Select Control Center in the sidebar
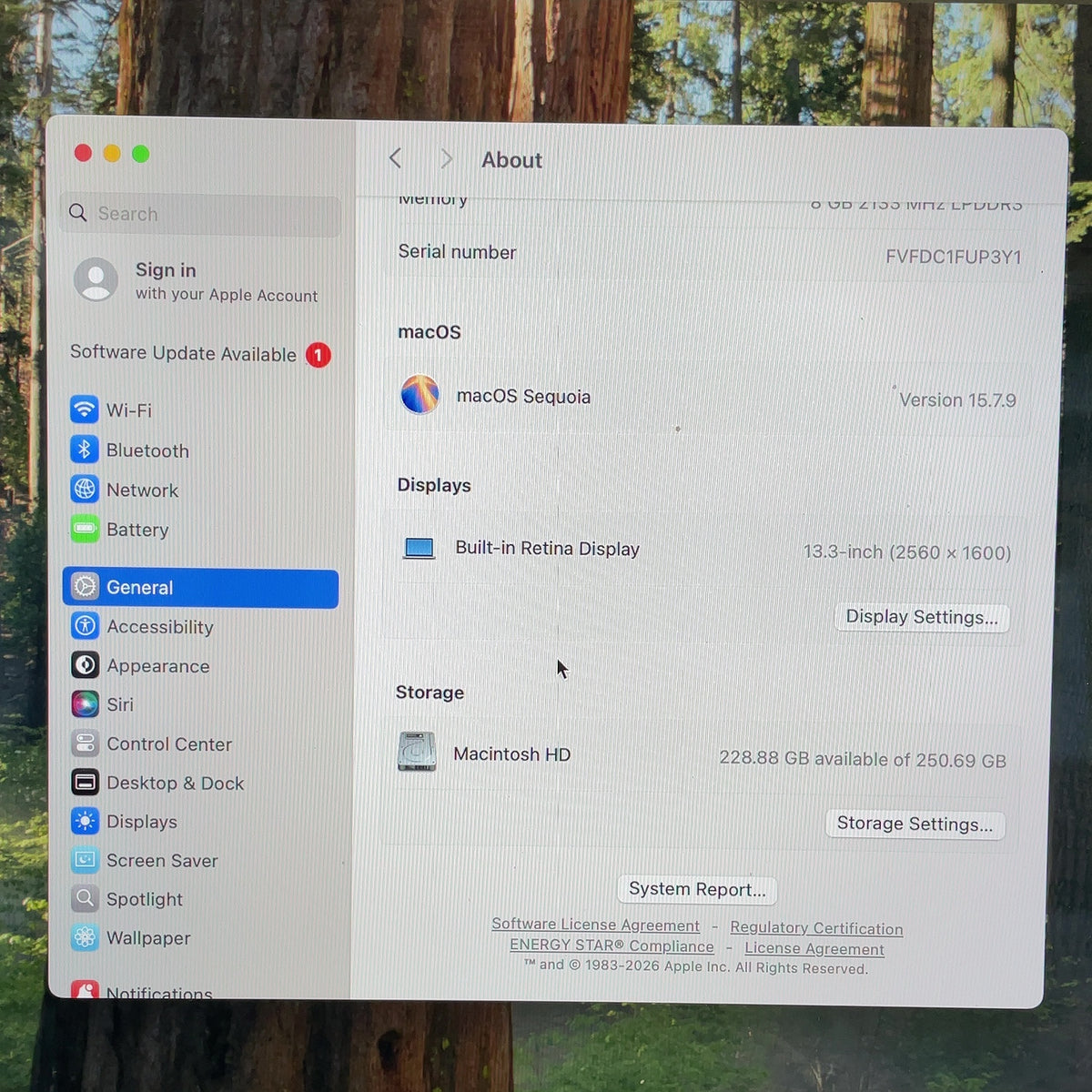Image resolution: width=1092 pixels, height=1092 pixels. coord(200,743)
